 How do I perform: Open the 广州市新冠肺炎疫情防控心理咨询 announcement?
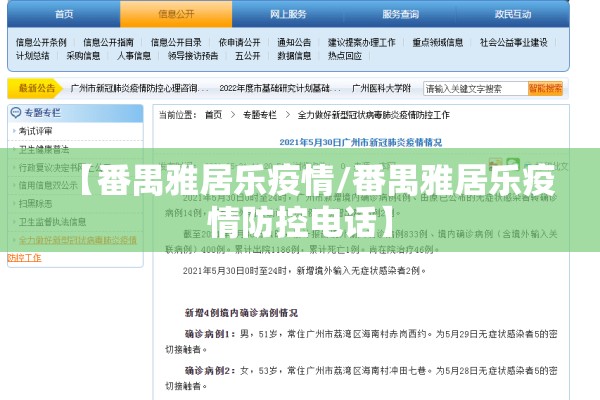[139, 89]
